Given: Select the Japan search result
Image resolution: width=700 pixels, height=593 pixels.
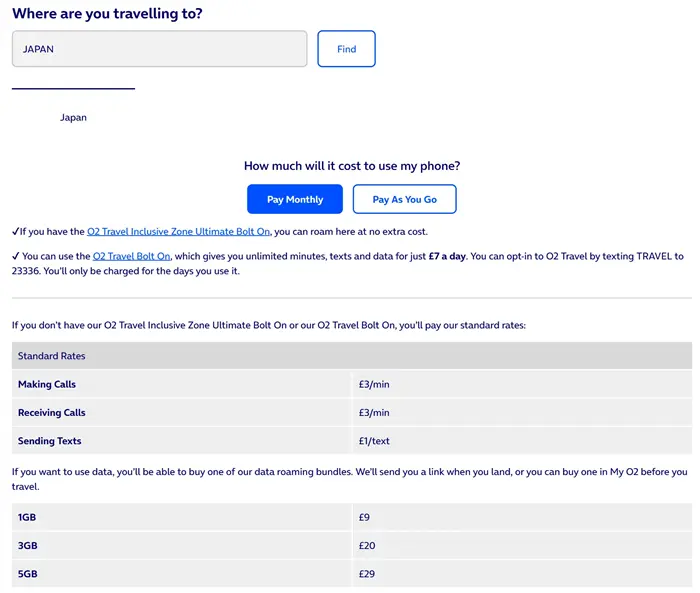Looking at the screenshot, I should pyautogui.click(x=73, y=118).
